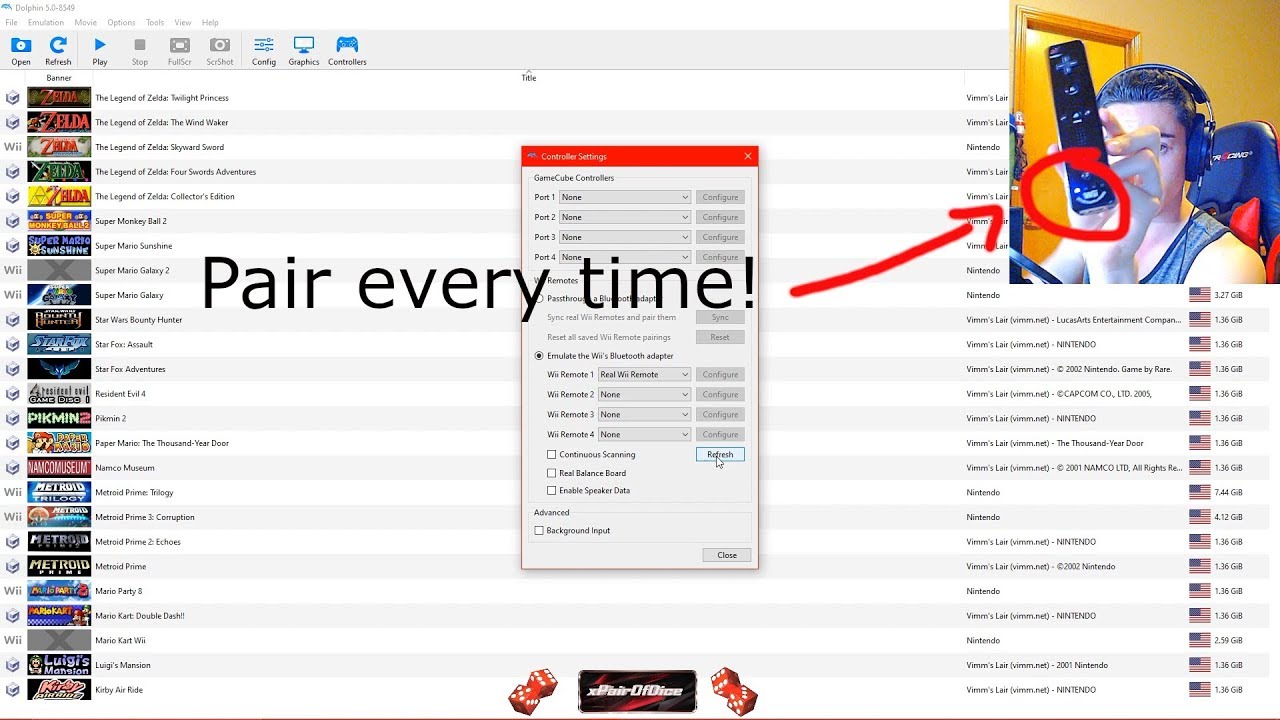Click the Close button in Controller Settings

(727, 555)
